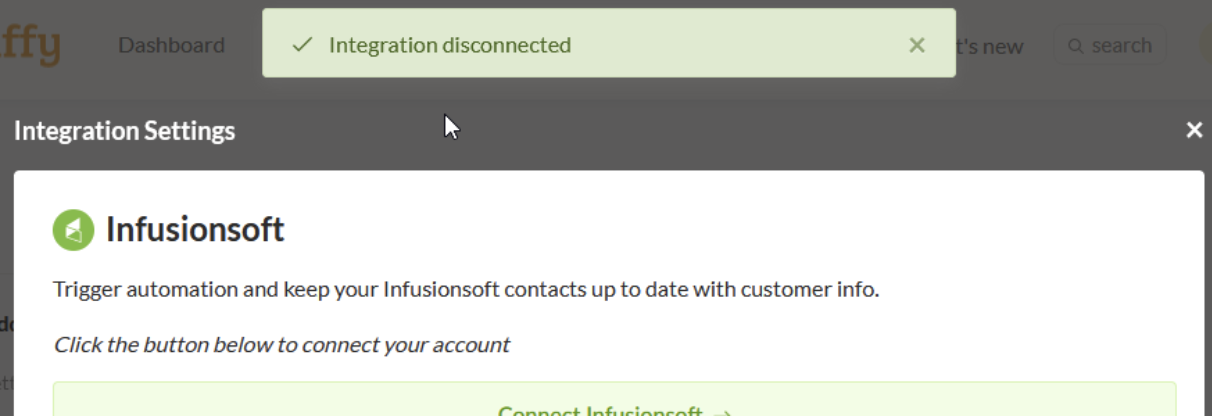Close the Integration Settings dialog
Image resolution: width=1212 pixels, height=416 pixels.
pyautogui.click(x=1194, y=130)
